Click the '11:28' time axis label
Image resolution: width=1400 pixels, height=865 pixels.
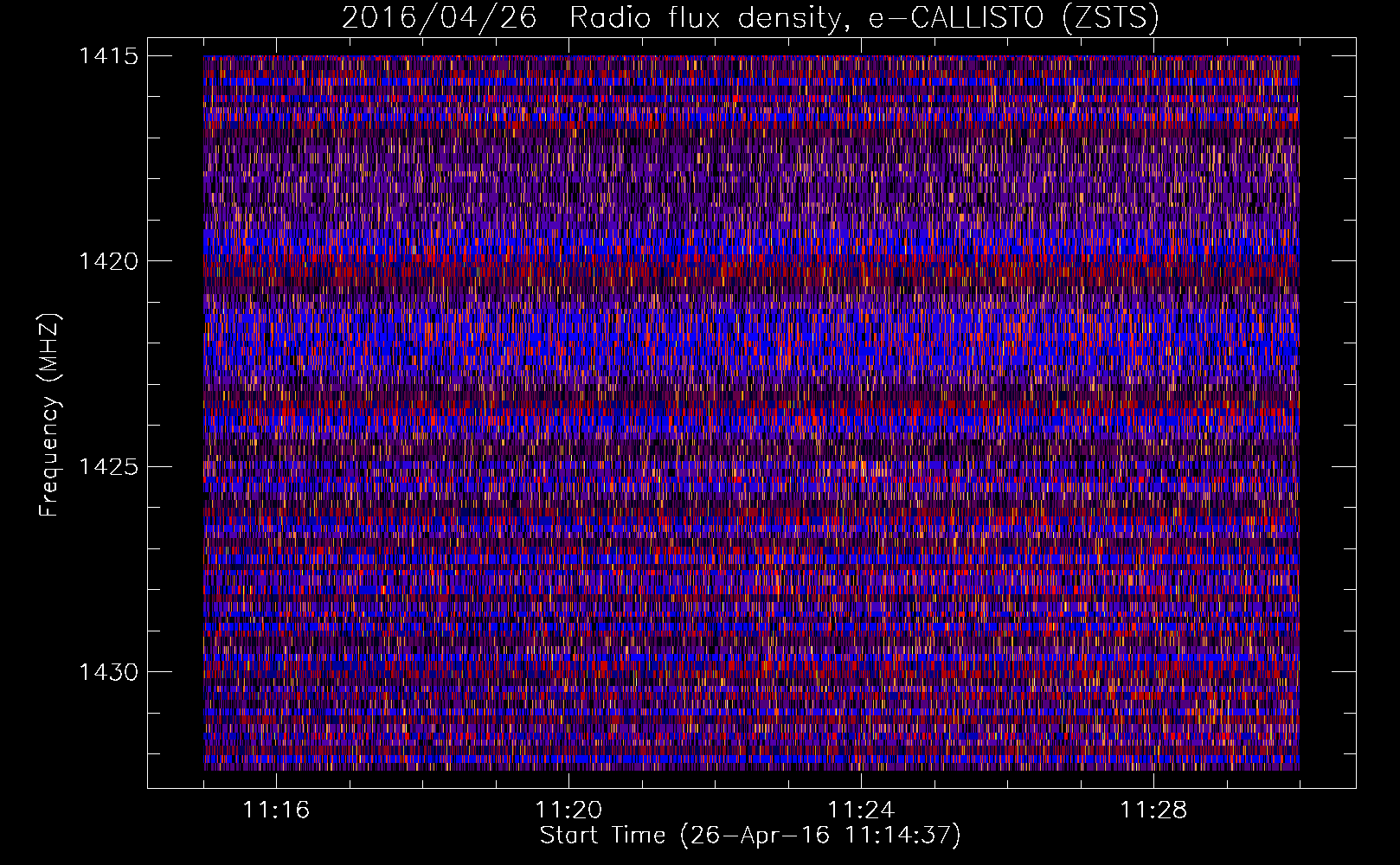[1153, 810]
